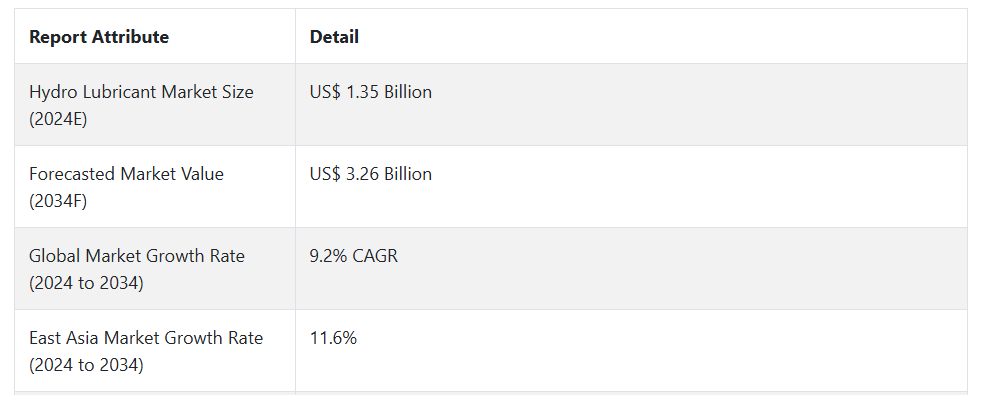Select the US$ 3.26 Billion value
Viewport: 985px width, 395px height.
(x=371, y=174)
